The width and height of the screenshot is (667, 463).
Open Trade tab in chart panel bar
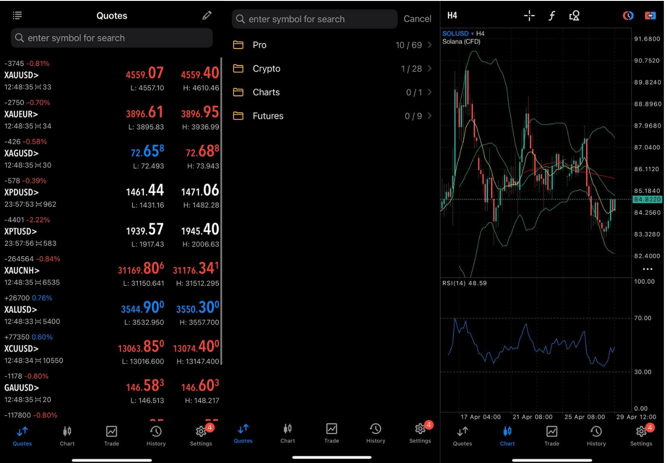click(552, 436)
